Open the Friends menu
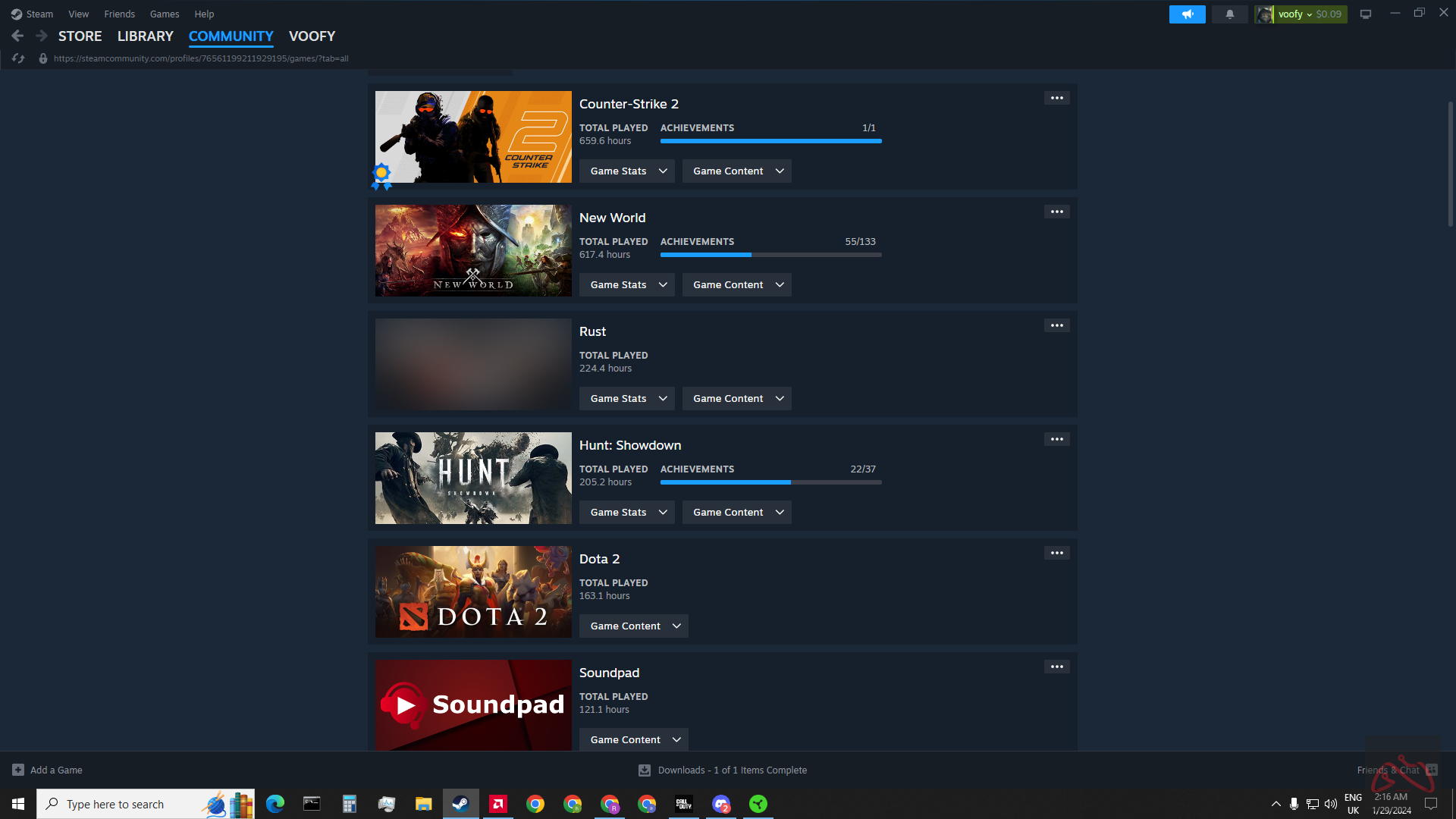Viewport: 1456px width, 819px height. 119,14
